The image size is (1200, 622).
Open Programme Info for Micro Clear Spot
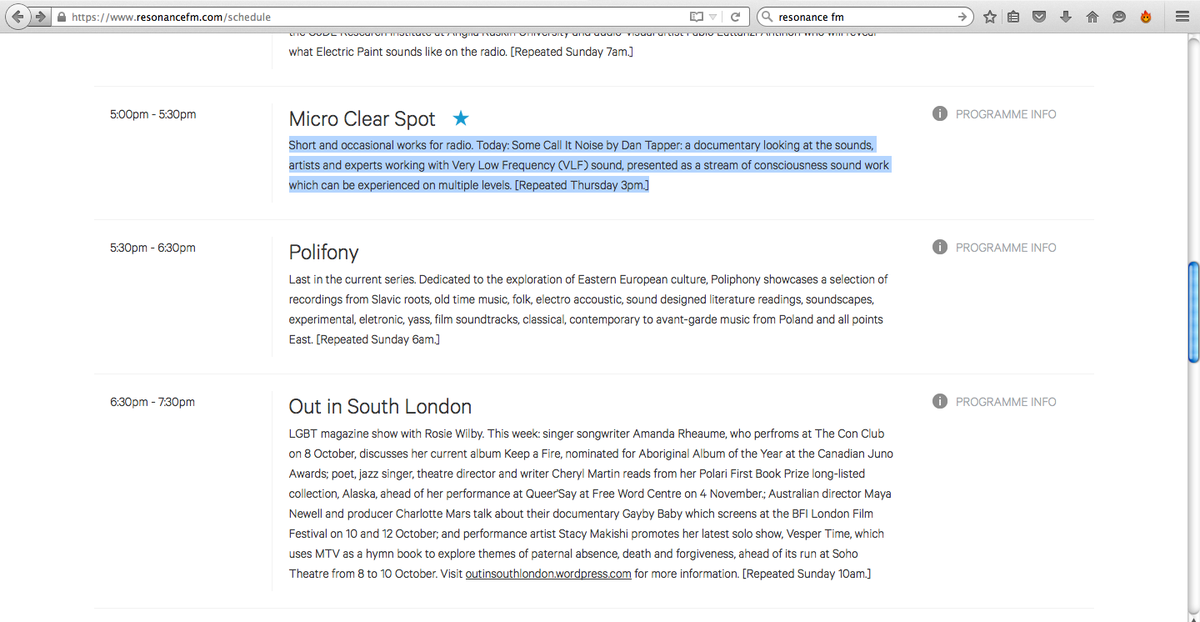coord(994,114)
